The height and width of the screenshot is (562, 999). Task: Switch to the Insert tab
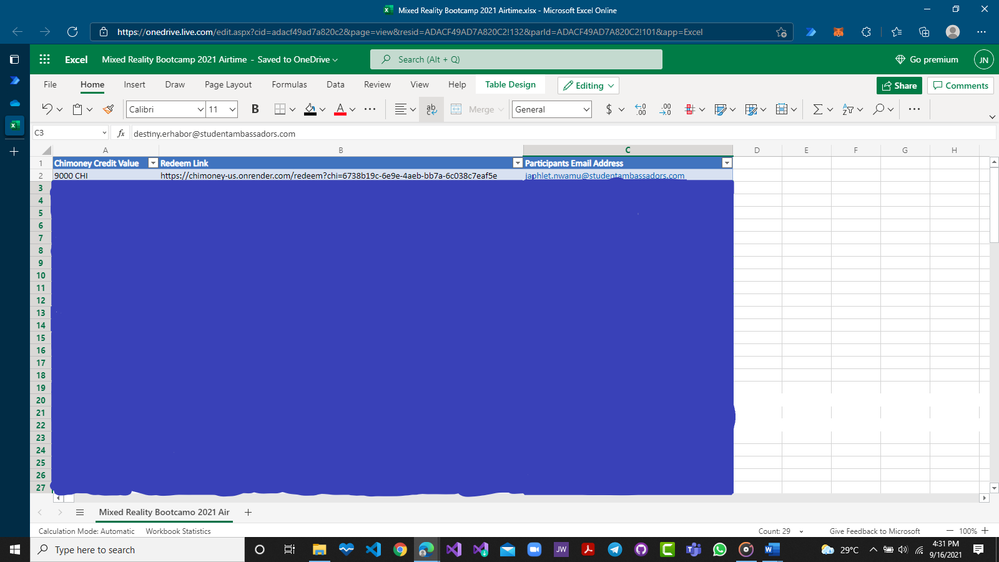pos(134,84)
